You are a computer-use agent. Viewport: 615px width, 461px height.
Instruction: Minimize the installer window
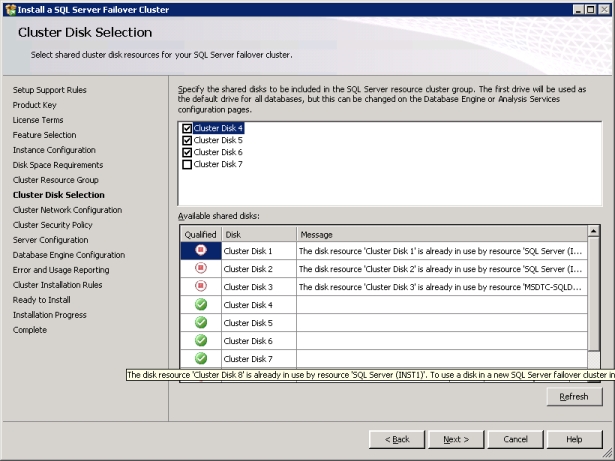click(578, 9)
